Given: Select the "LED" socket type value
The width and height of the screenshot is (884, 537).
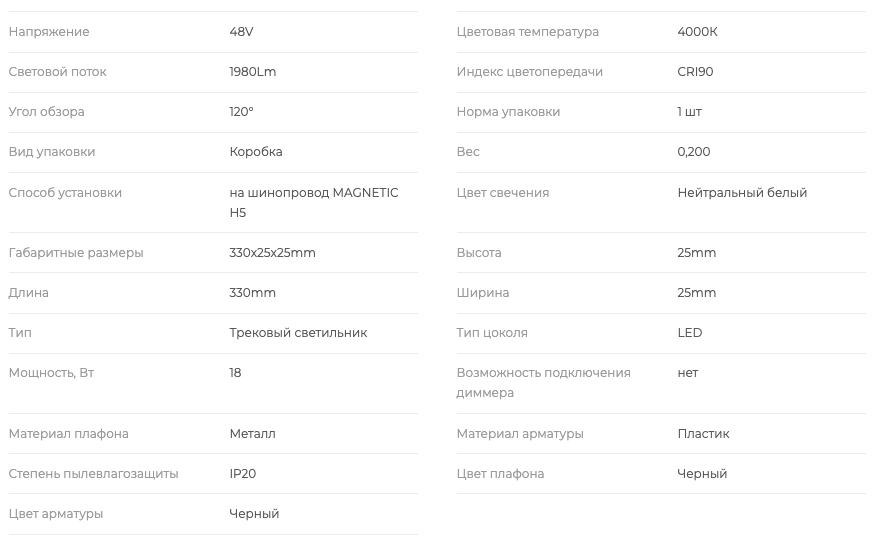Looking at the screenshot, I should (x=689, y=333).
